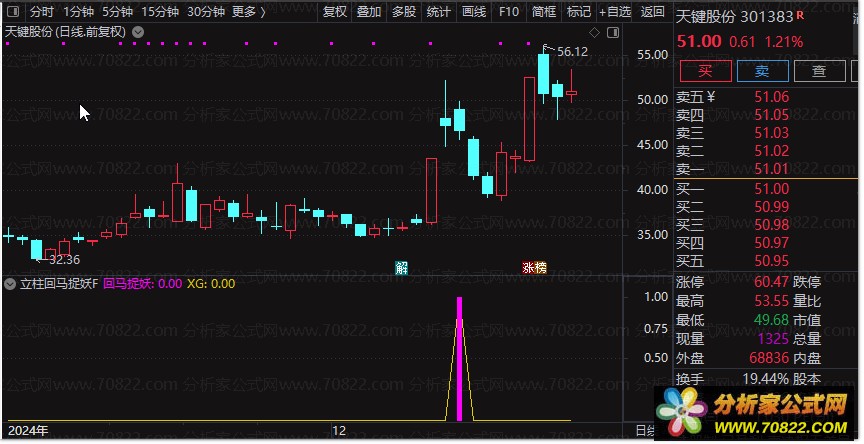Click the stock title 天键股份 301383
Screen dimensions: 864x444
coord(734,17)
